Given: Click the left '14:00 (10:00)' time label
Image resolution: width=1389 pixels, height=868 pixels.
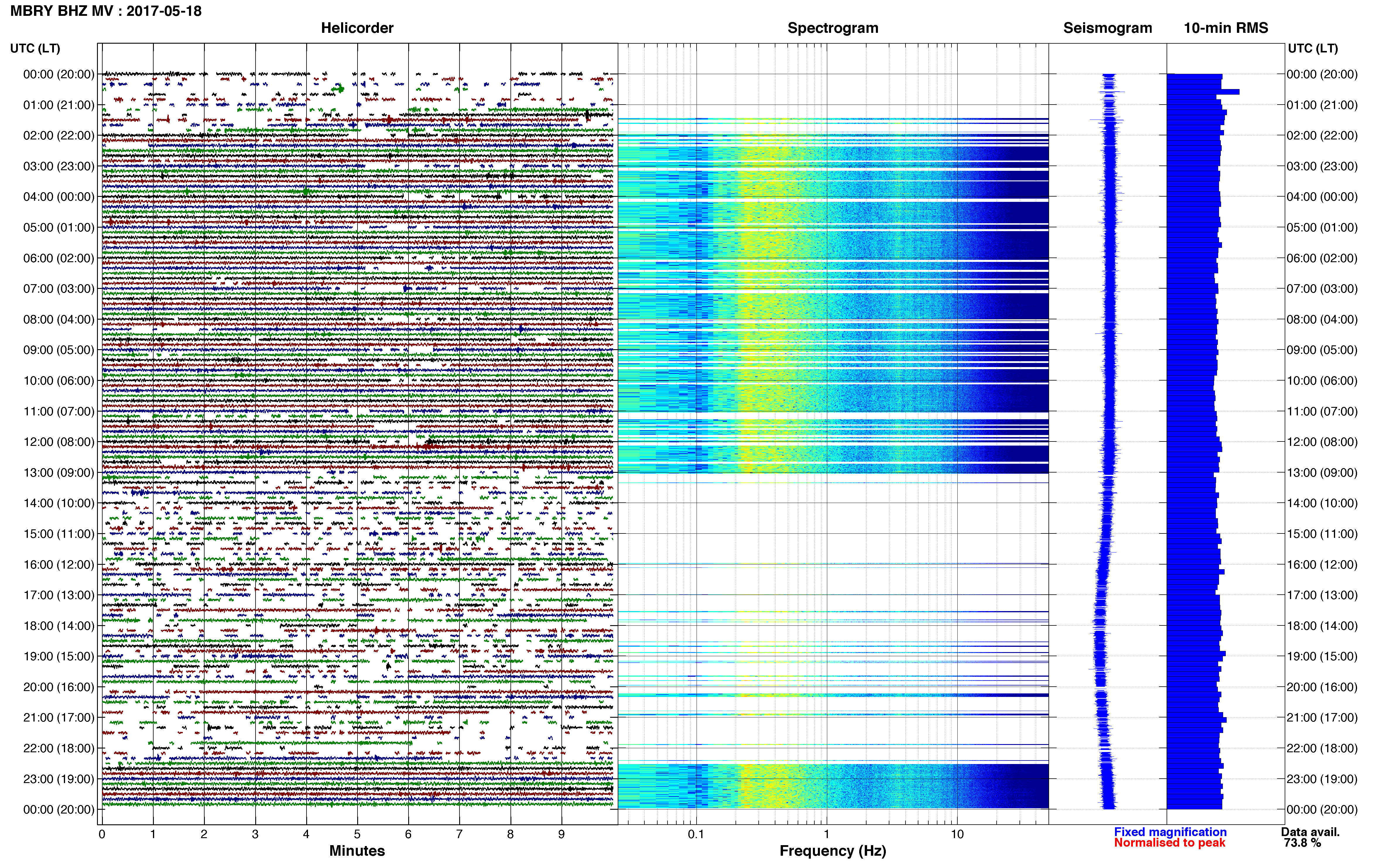Looking at the screenshot, I should coord(59,504).
